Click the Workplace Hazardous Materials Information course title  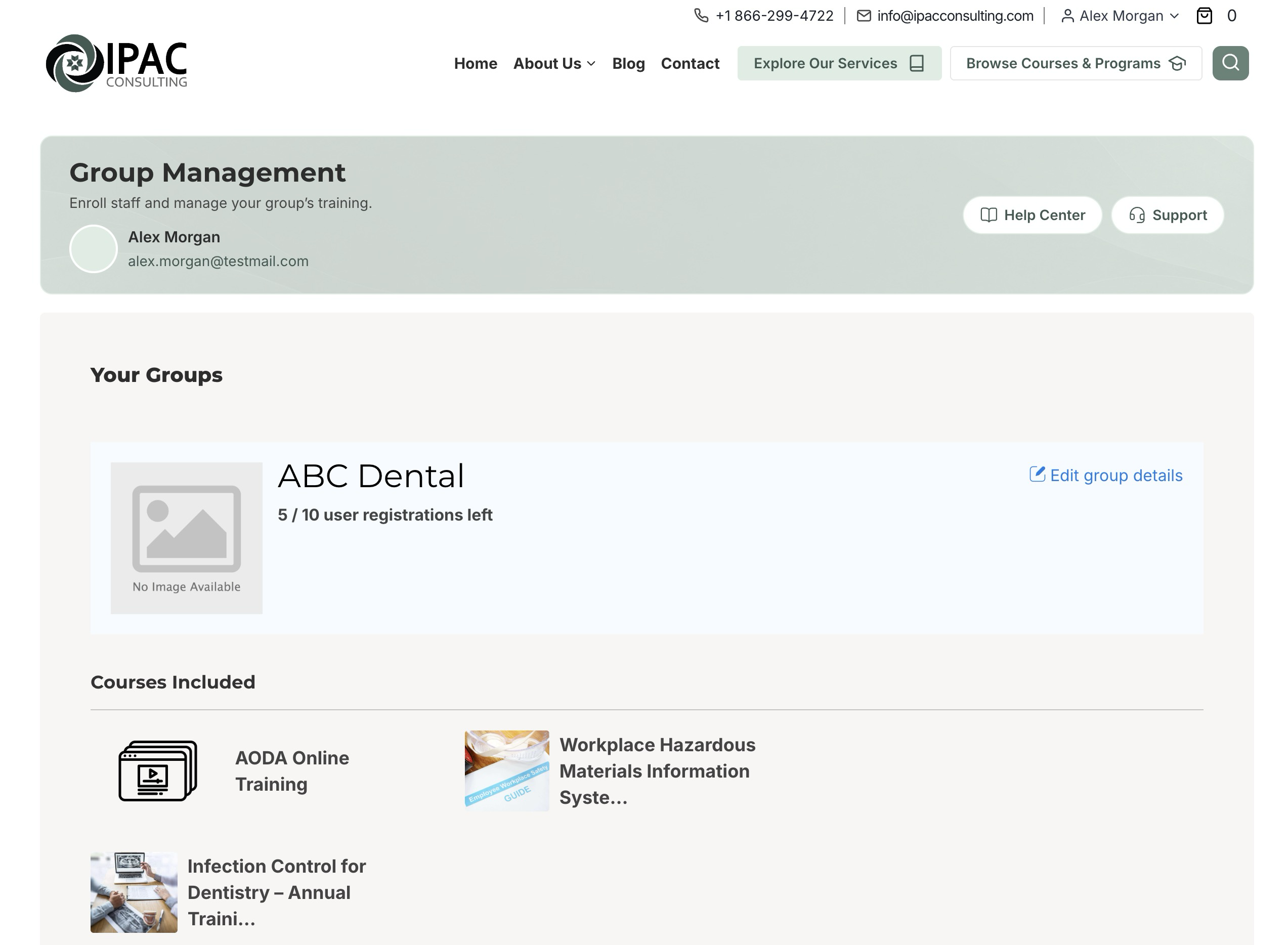pyautogui.click(x=657, y=770)
